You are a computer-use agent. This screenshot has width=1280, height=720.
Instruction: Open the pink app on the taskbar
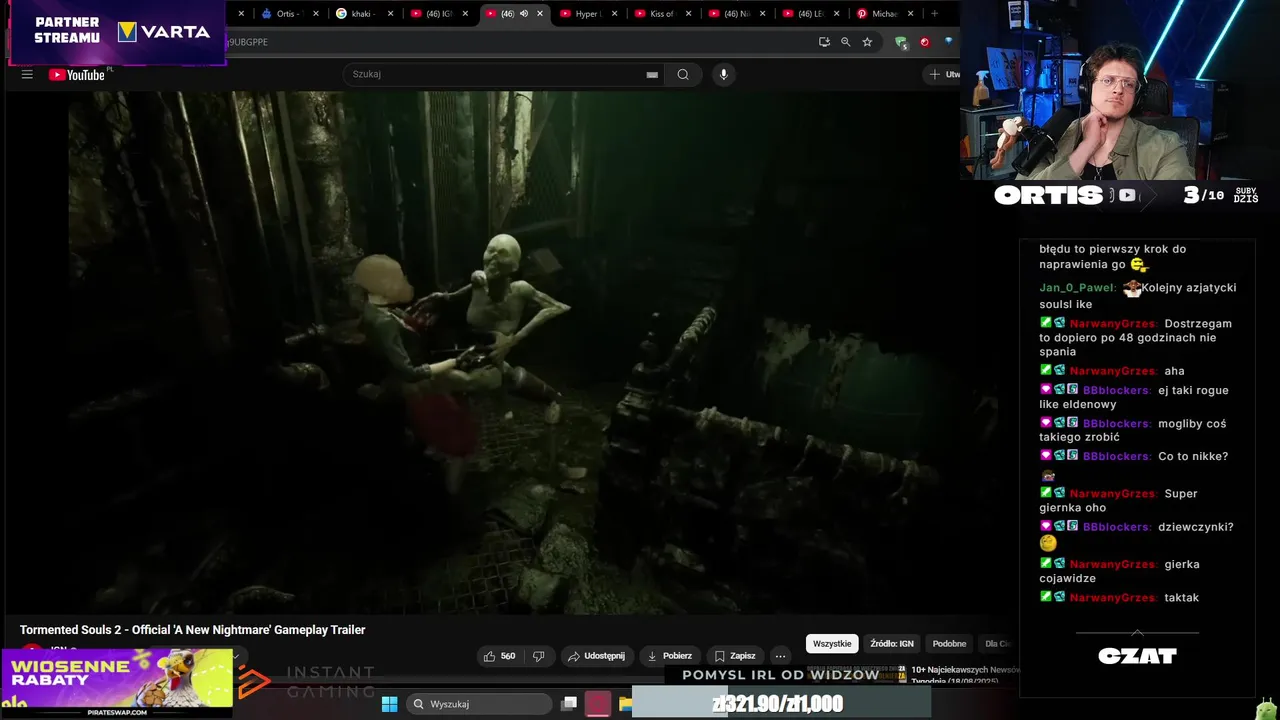[598, 704]
